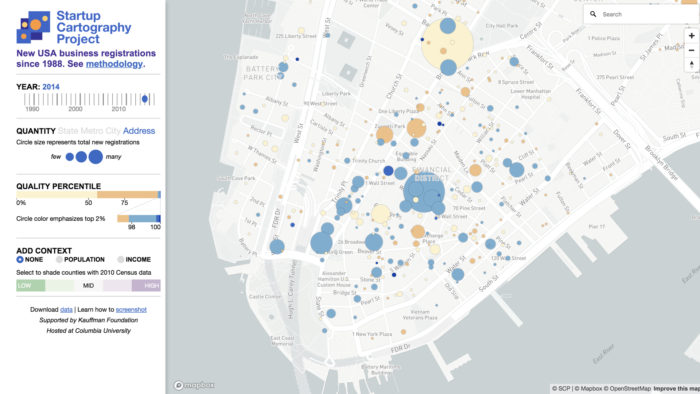Select the NONE context radio button
The height and width of the screenshot is (394, 700).
tap(20, 259)
